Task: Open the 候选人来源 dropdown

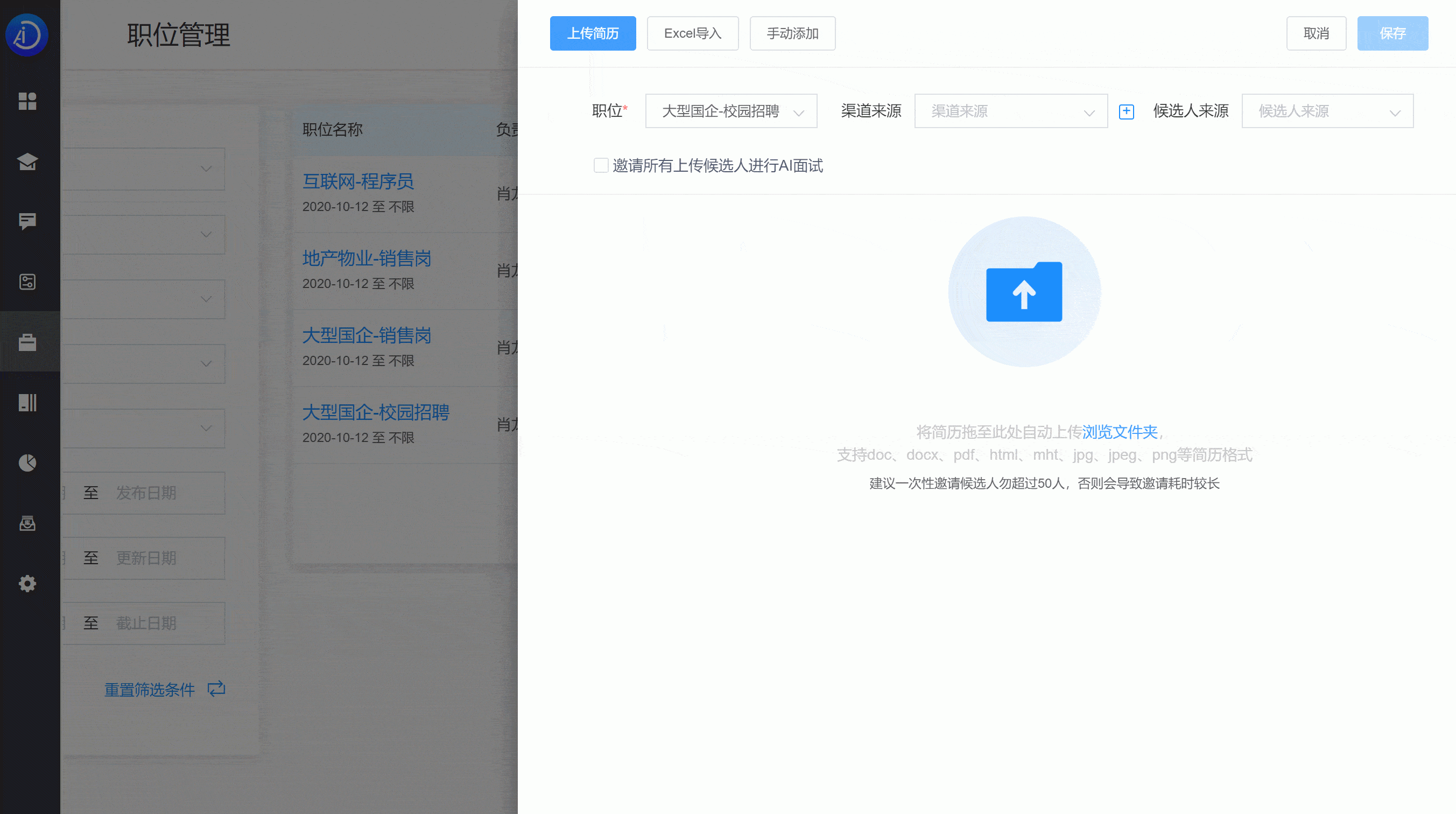Action: [x=1327, y=111]
